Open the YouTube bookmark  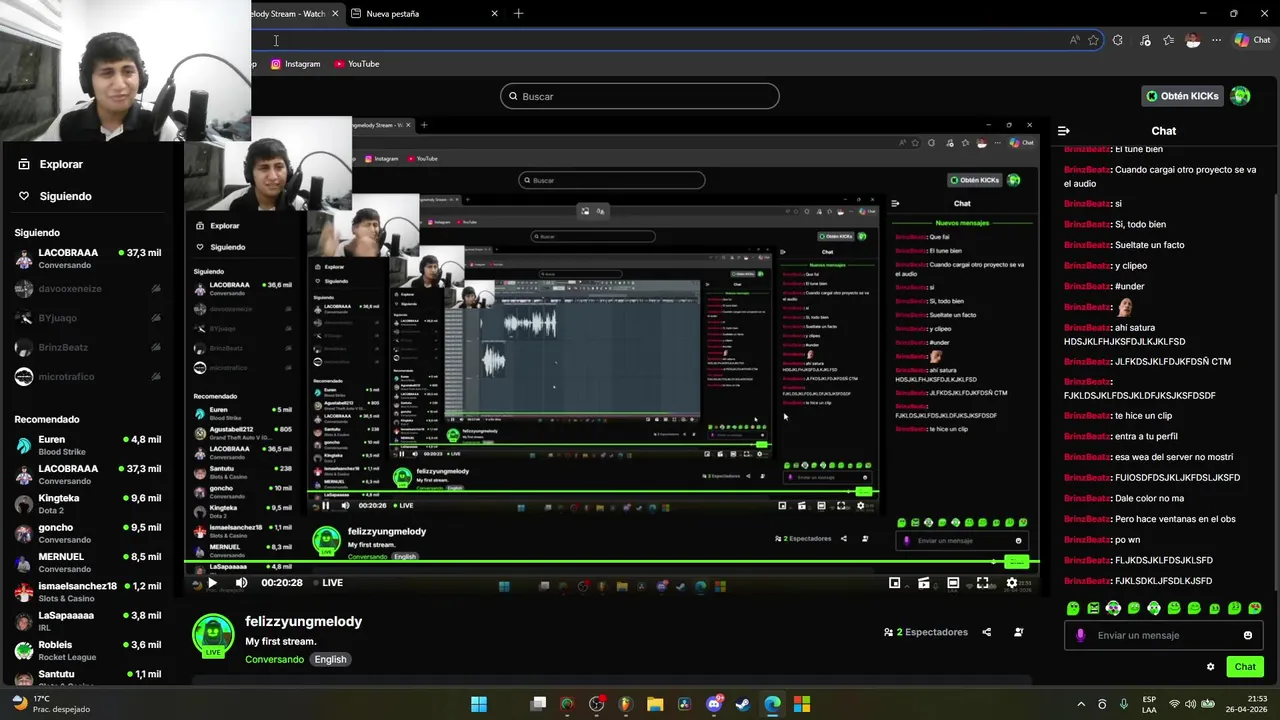tap(357, 64)
